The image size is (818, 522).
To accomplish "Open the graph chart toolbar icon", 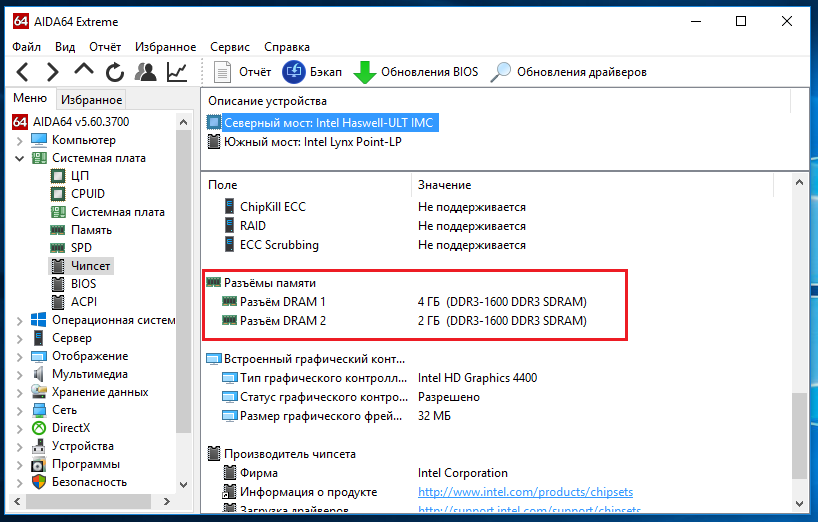I will tap(177, 72).
